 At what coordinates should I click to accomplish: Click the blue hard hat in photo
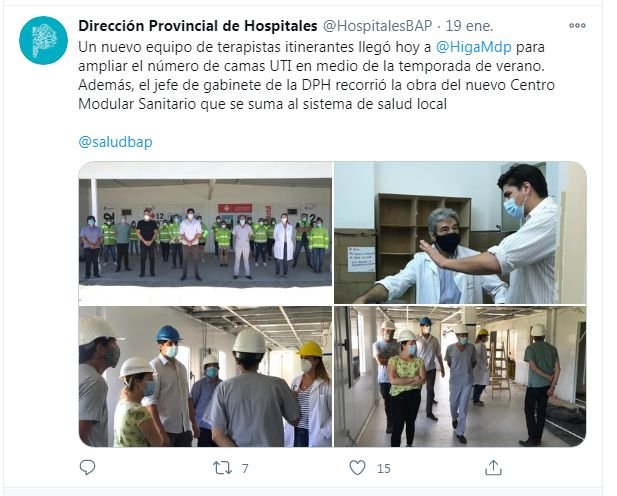click(x=168, y=333)
